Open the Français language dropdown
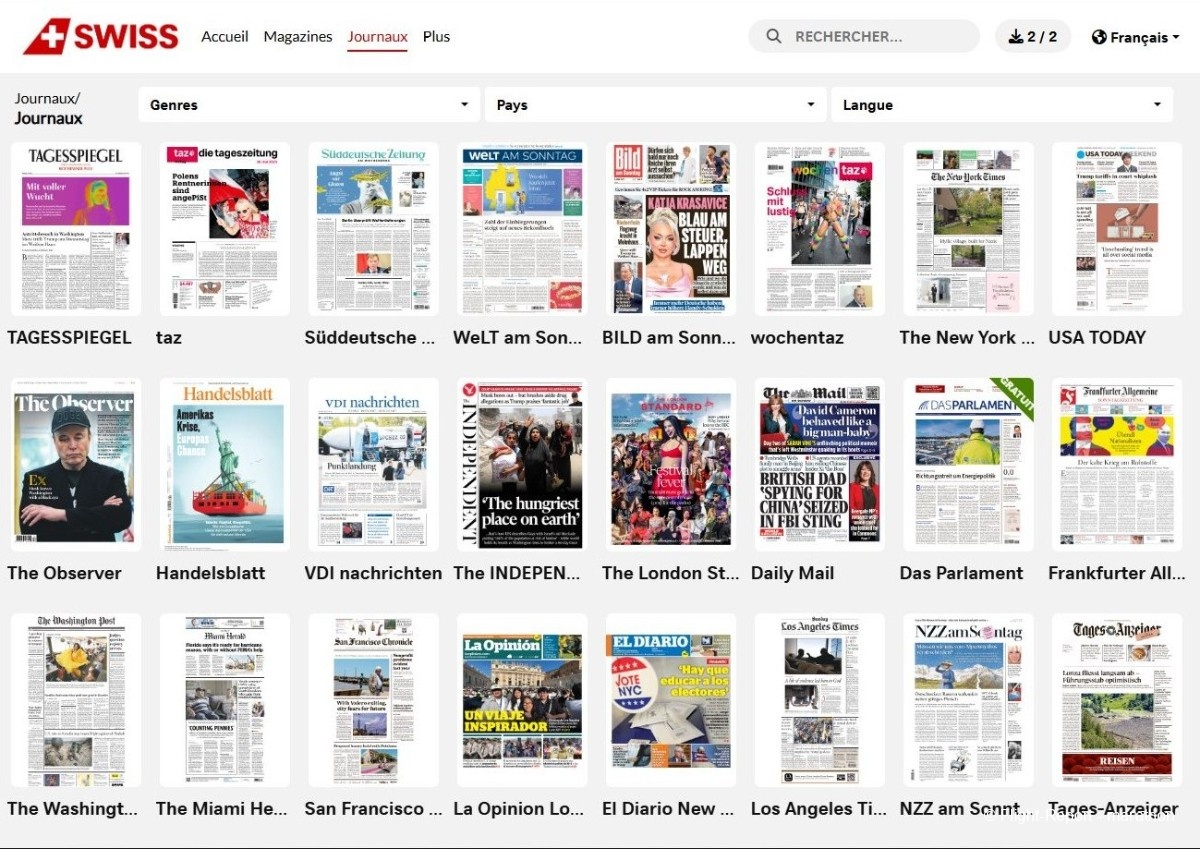Viewport: 1200px width, 849px height. pos(1135,37)
